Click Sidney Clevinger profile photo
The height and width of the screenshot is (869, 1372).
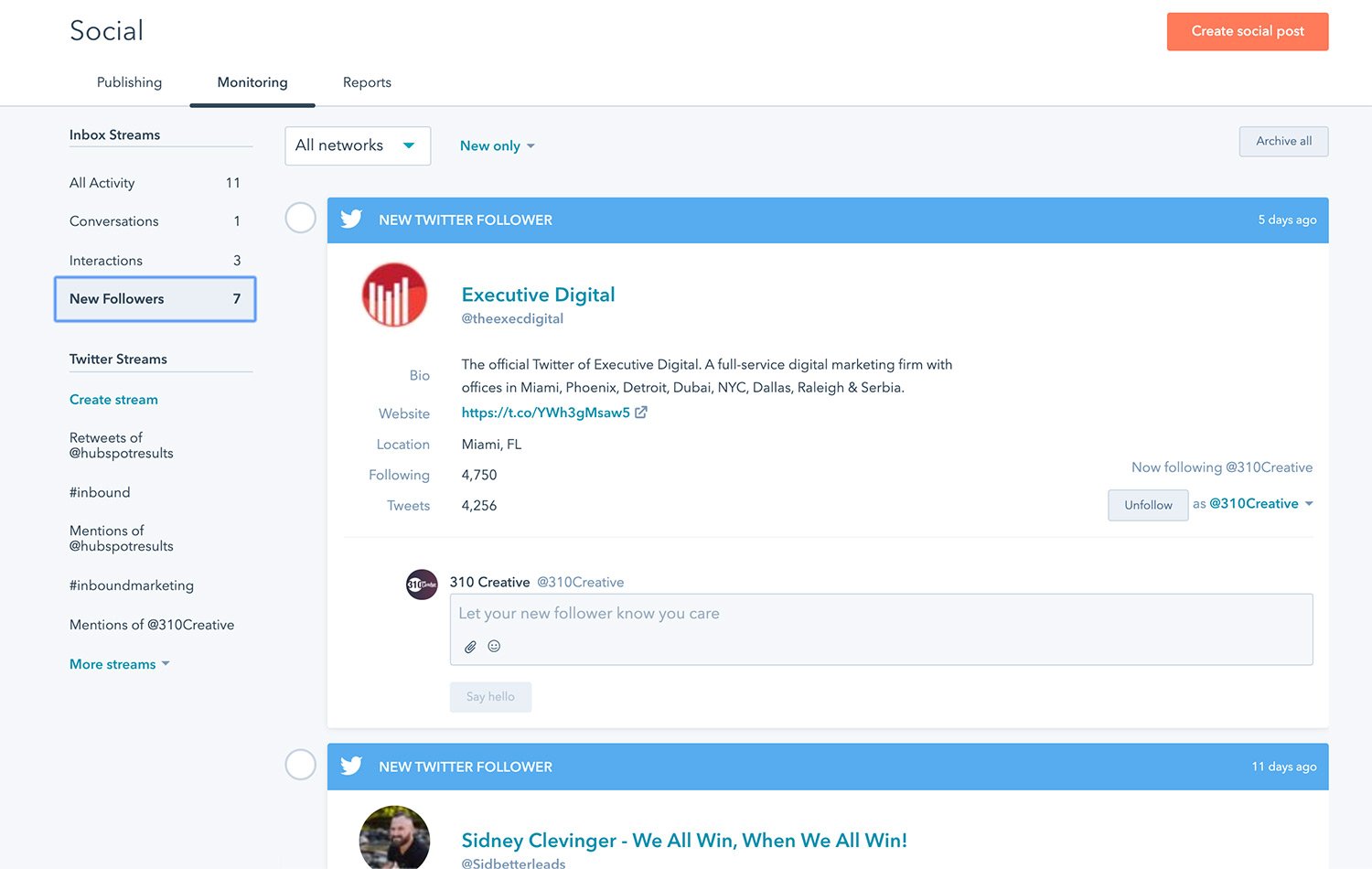coord(394,837)
